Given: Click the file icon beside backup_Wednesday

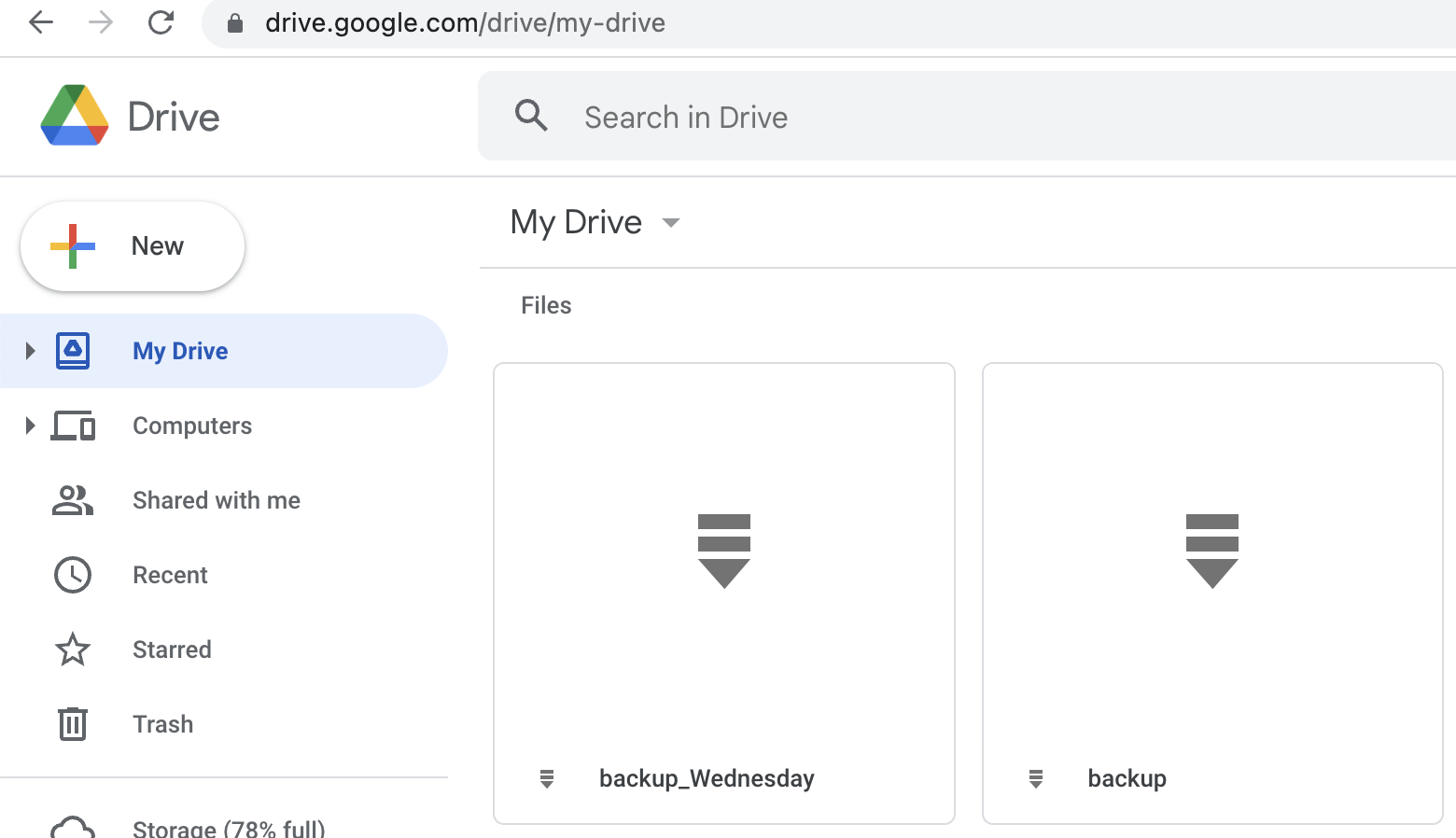Looking at the screenshot, I should 546,778.
